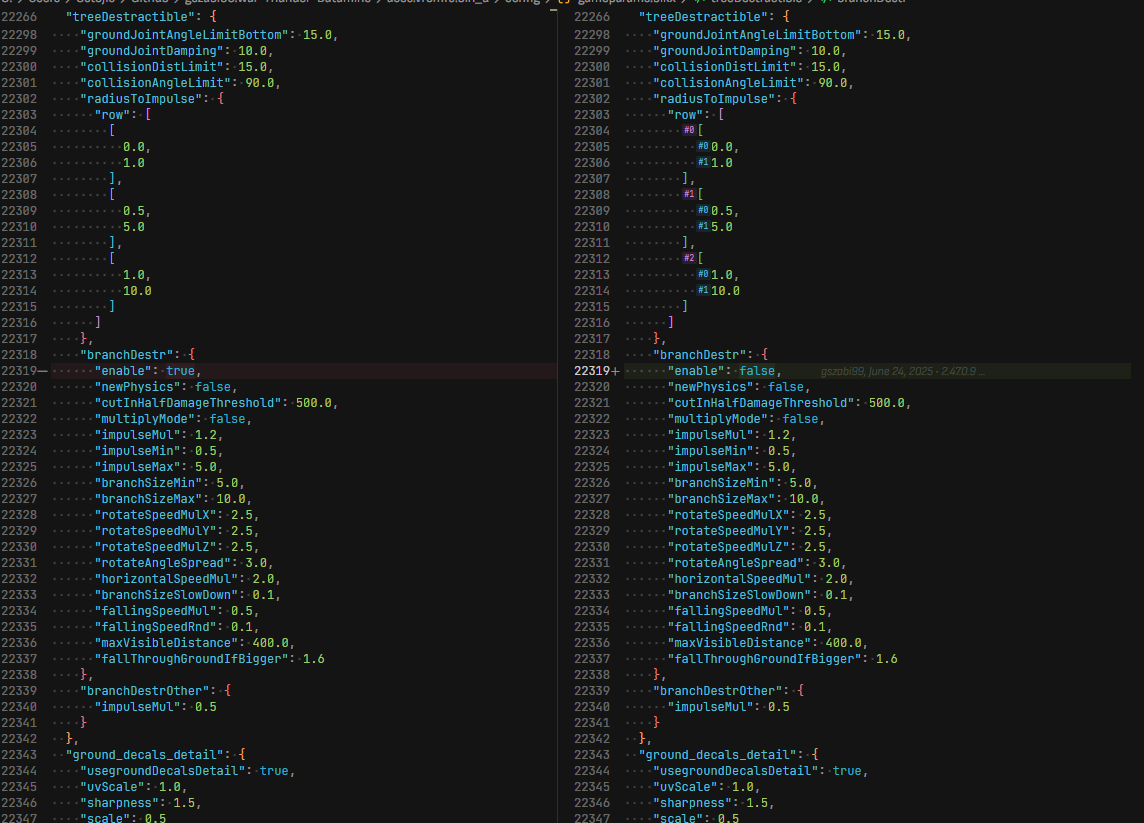Click "rotateSpeedMulY" in the right pane
This screenshot has height=823, width=1144.
tap(728, 531)
